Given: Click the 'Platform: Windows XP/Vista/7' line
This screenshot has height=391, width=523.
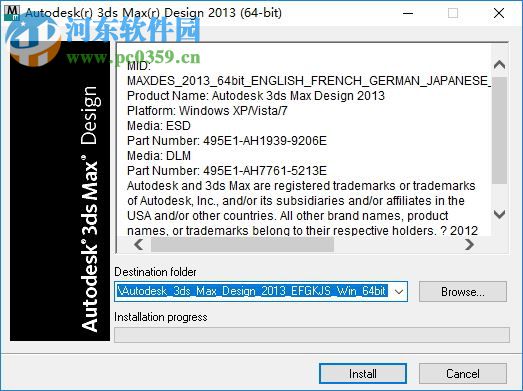Looking at the screenshot, I should (x=207, y=111).
